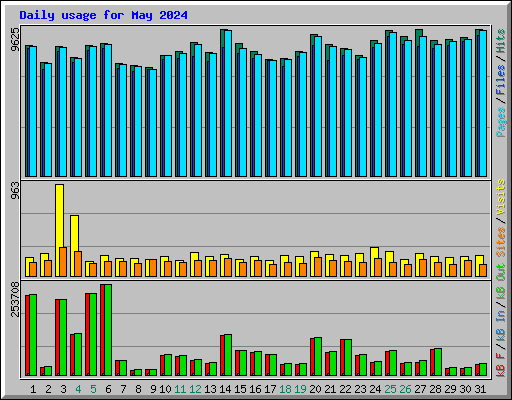Screen dimensions: 512x400
Task: Click day label 8 on x-axis
Action: 138,389
